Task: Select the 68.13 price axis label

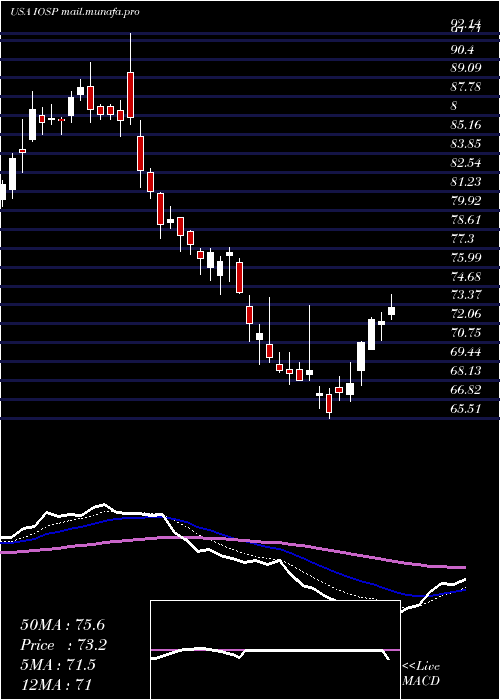Action: [467, 371]
